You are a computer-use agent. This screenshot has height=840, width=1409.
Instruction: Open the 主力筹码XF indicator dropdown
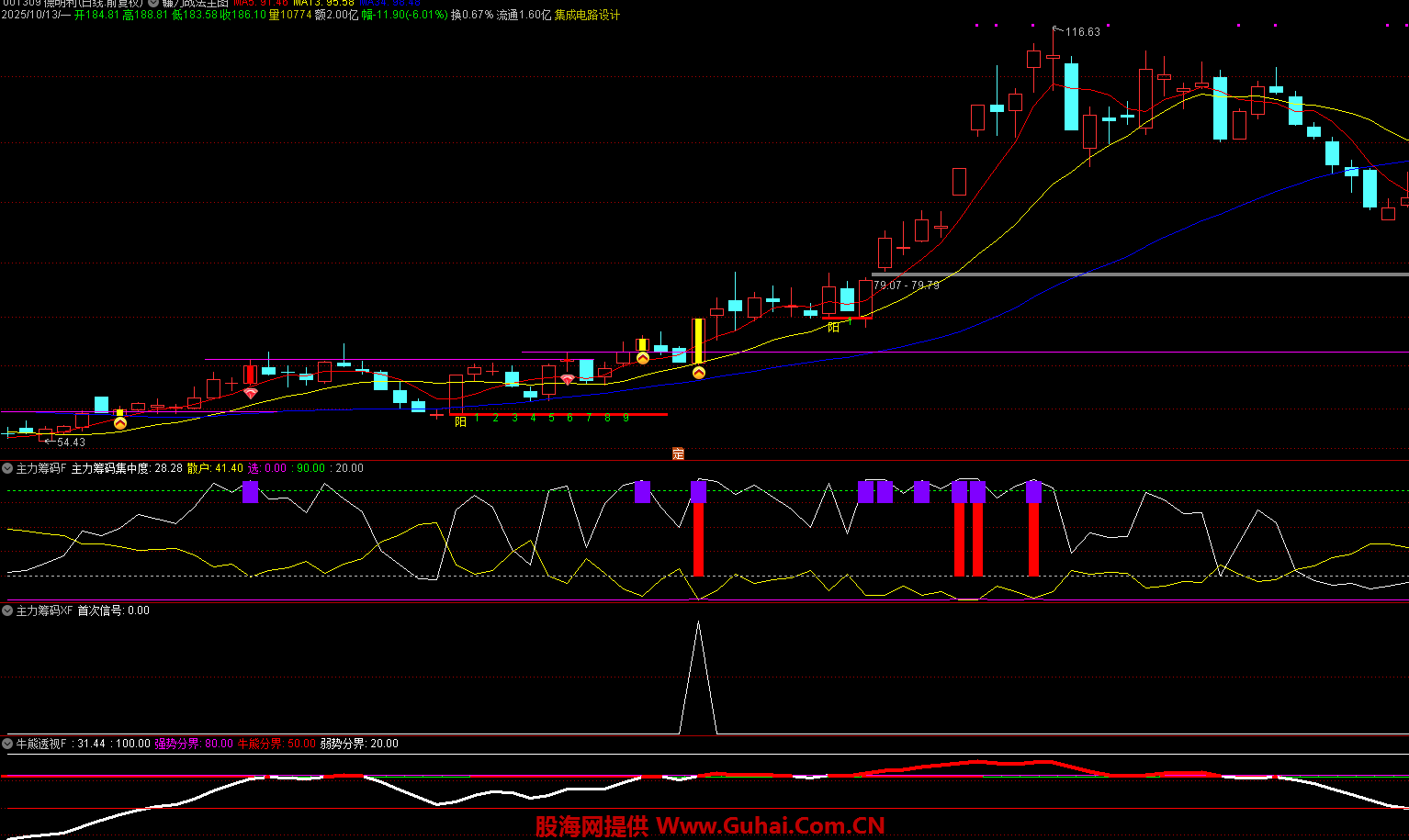[7, 610]
